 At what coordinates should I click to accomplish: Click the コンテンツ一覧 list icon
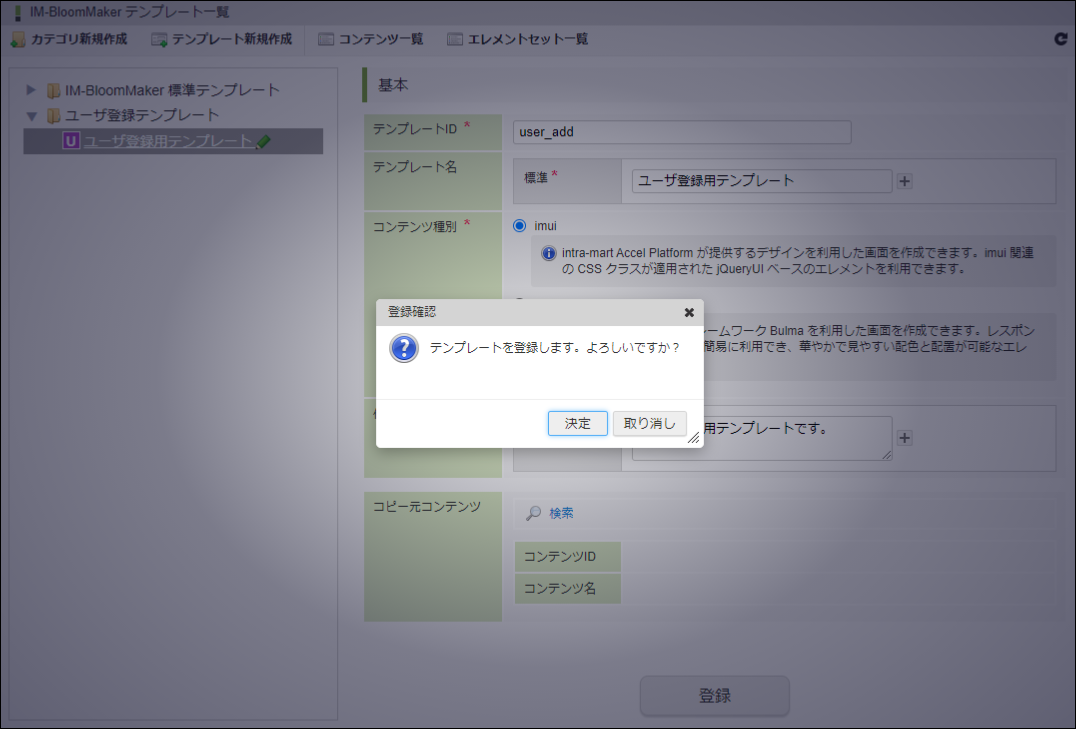(325, 39)
